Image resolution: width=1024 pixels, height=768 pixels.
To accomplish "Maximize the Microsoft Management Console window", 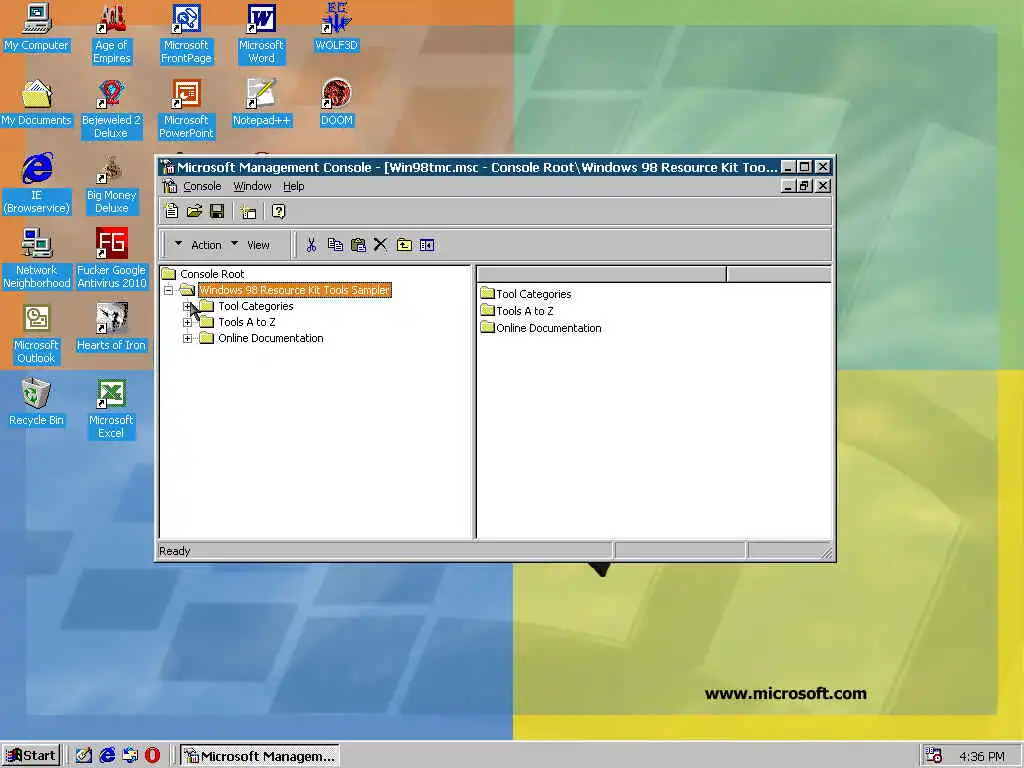I will pos(805,167).
